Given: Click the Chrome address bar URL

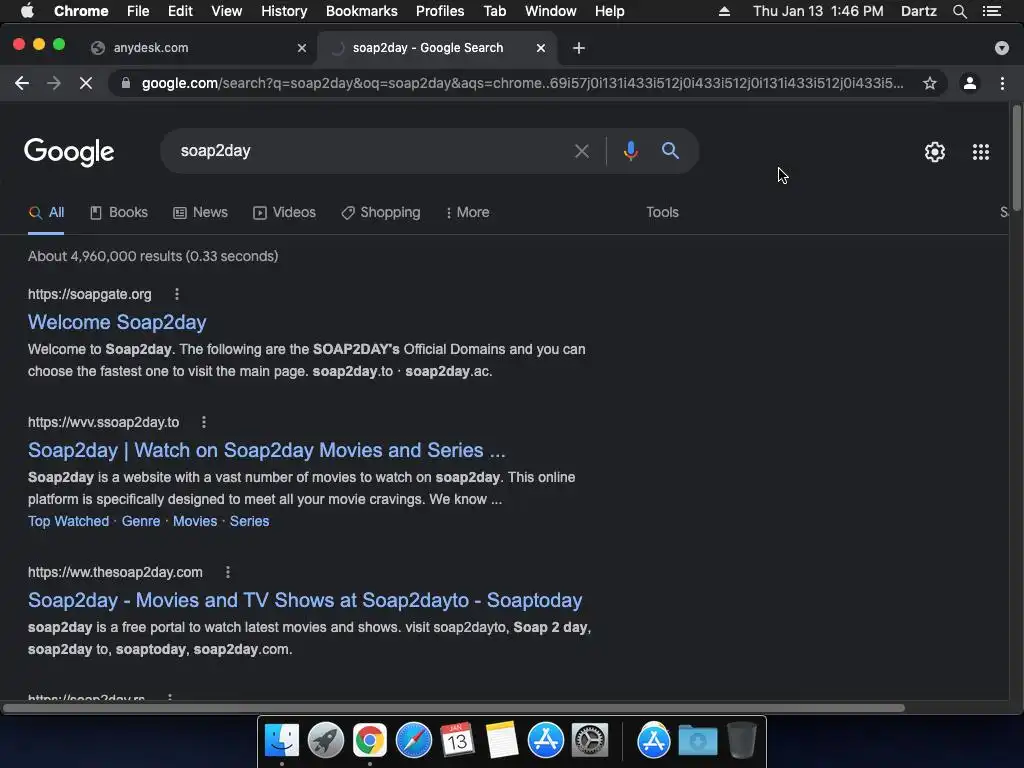Looking at the screenshot, I should [x=522, y=83].
